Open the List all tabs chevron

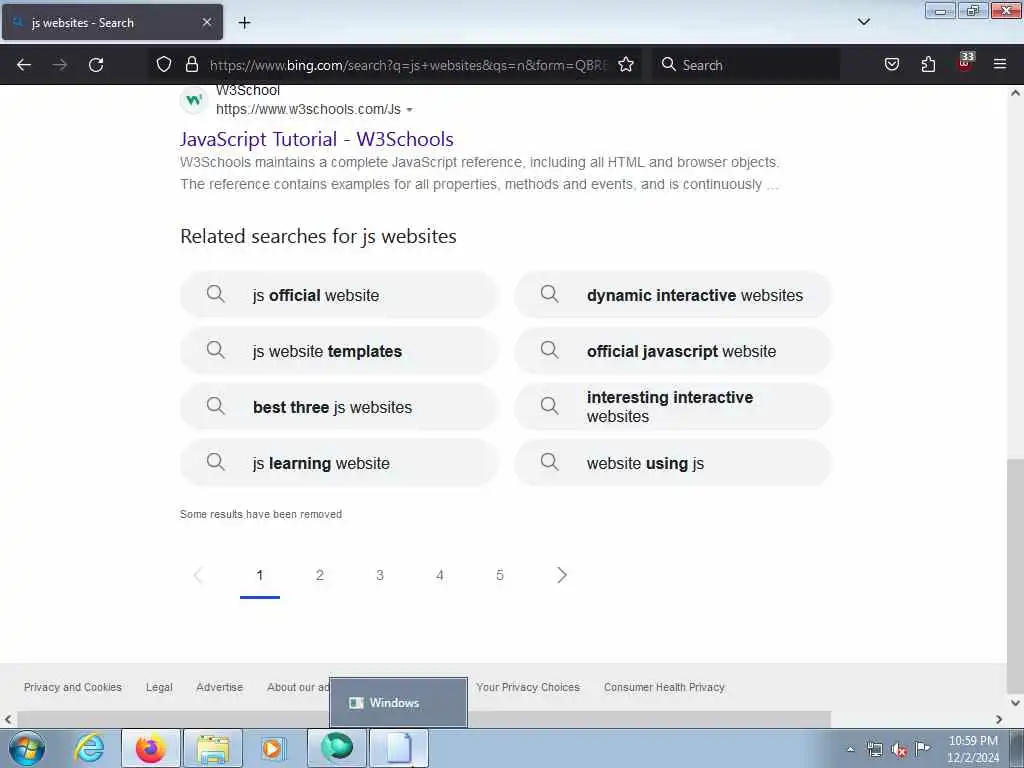(863, 22)
